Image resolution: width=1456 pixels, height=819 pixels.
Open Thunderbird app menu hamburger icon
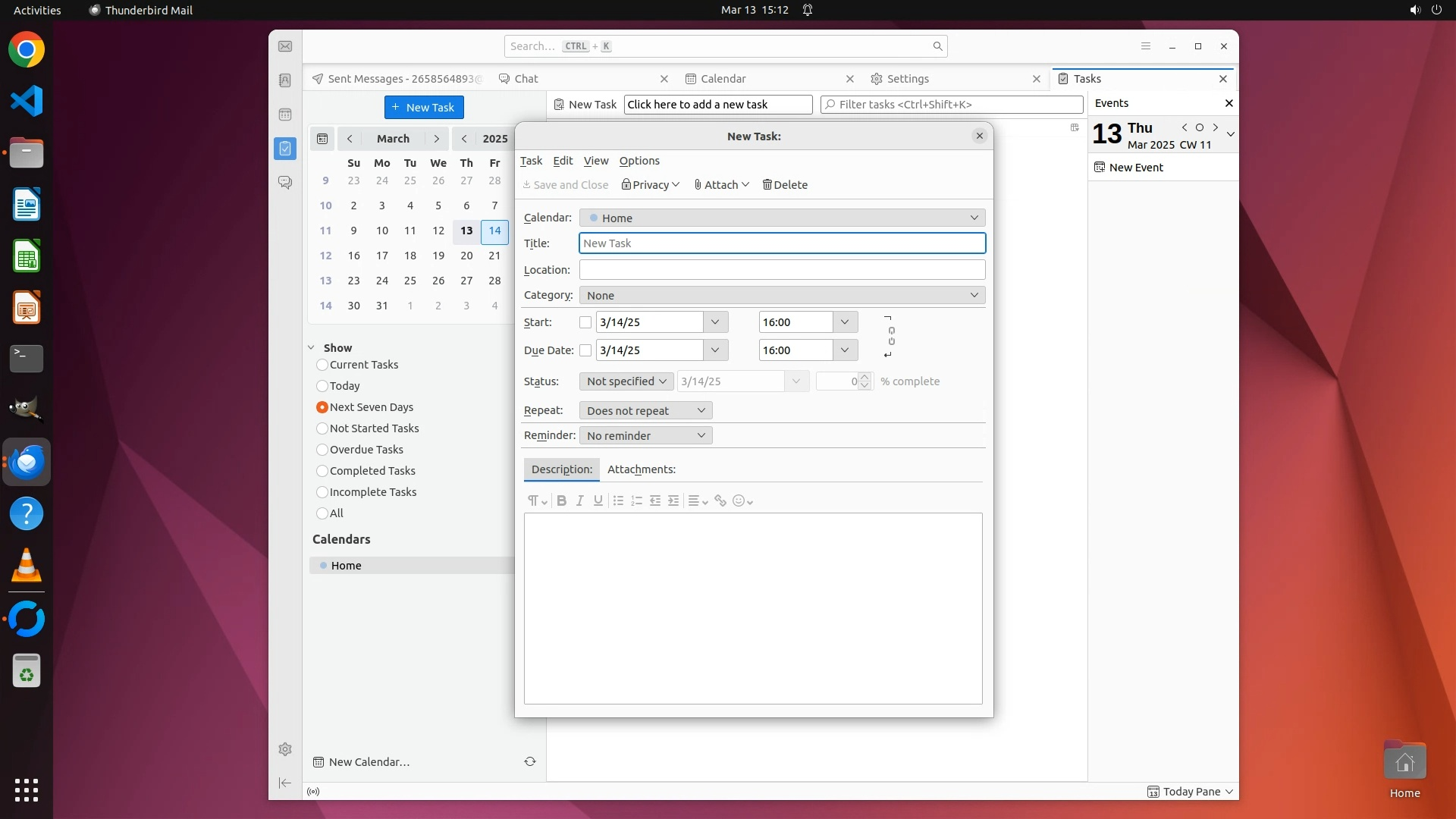coord(1146,46)
